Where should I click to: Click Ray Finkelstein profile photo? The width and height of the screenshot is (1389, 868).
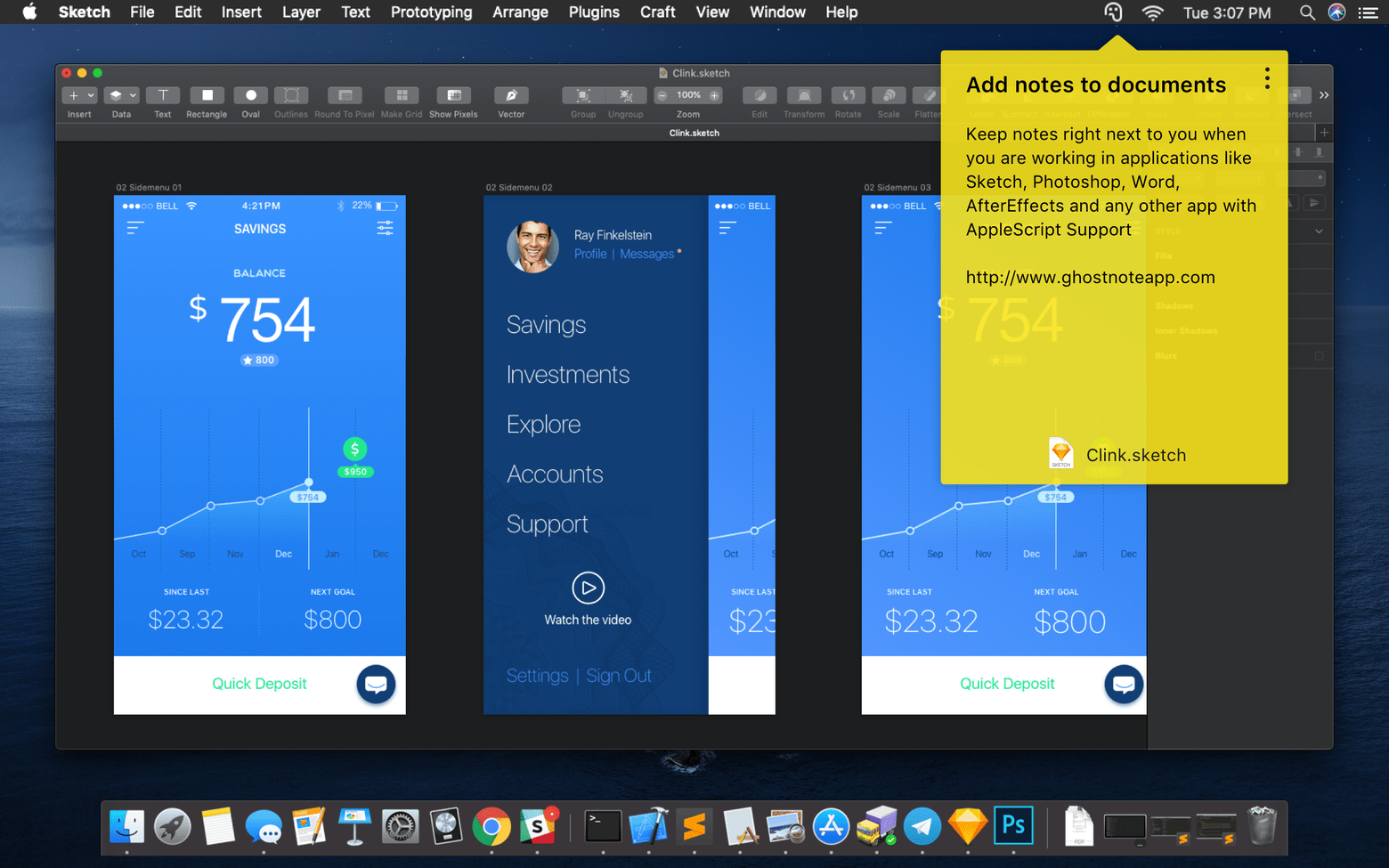point(532,247)
